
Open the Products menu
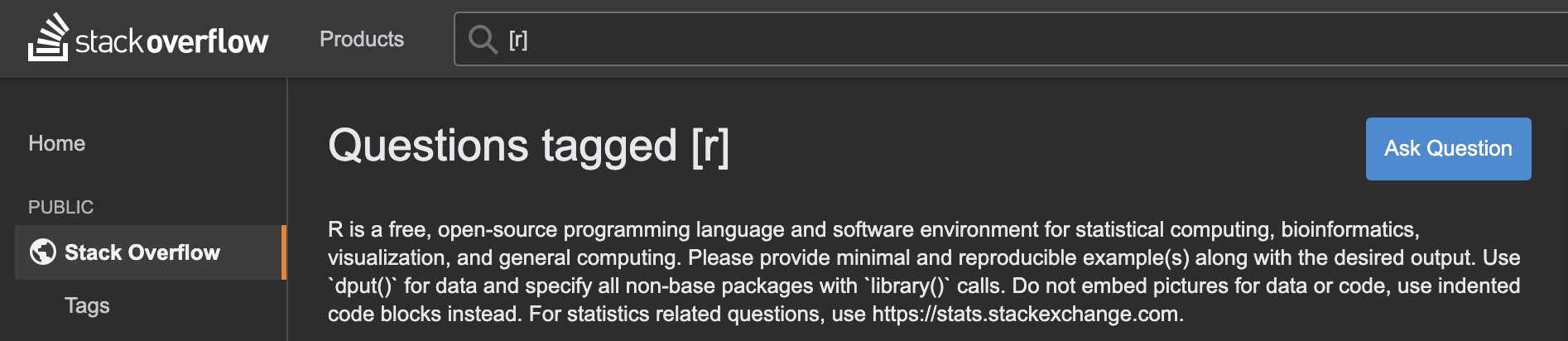(x=362, y=39)
